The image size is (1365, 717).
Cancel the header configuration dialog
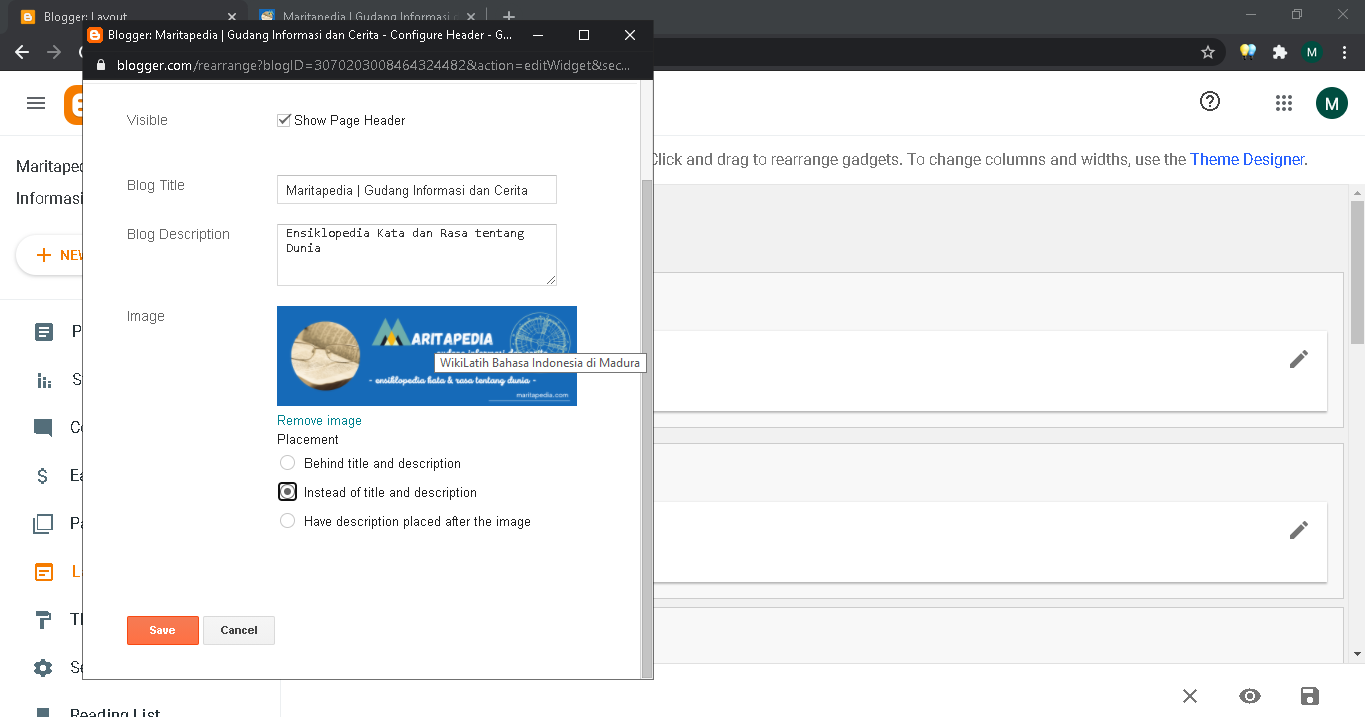[239, 630]
